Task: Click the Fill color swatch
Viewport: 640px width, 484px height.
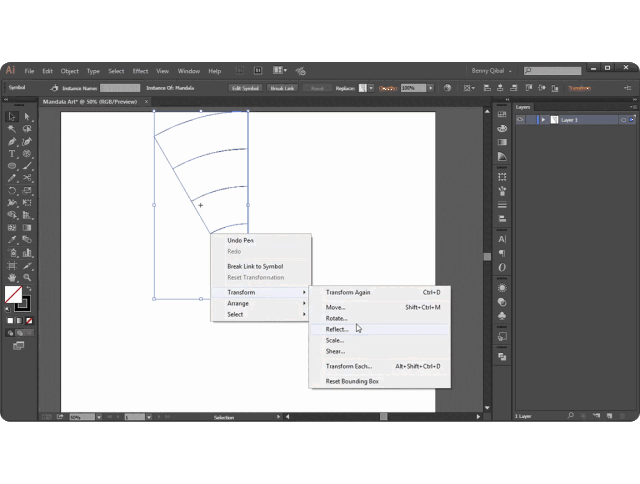Action: pos(13,295)
